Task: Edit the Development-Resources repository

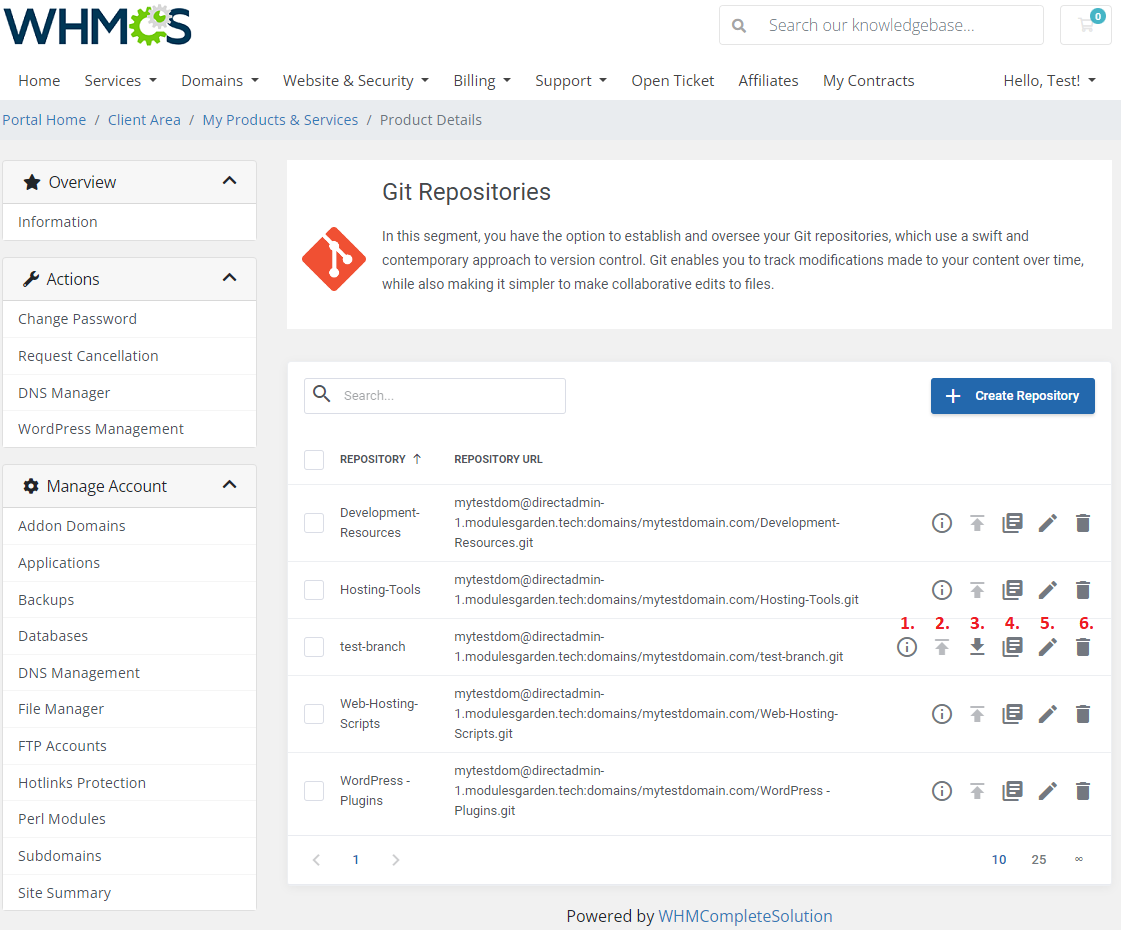Action: coord(1047,523)
